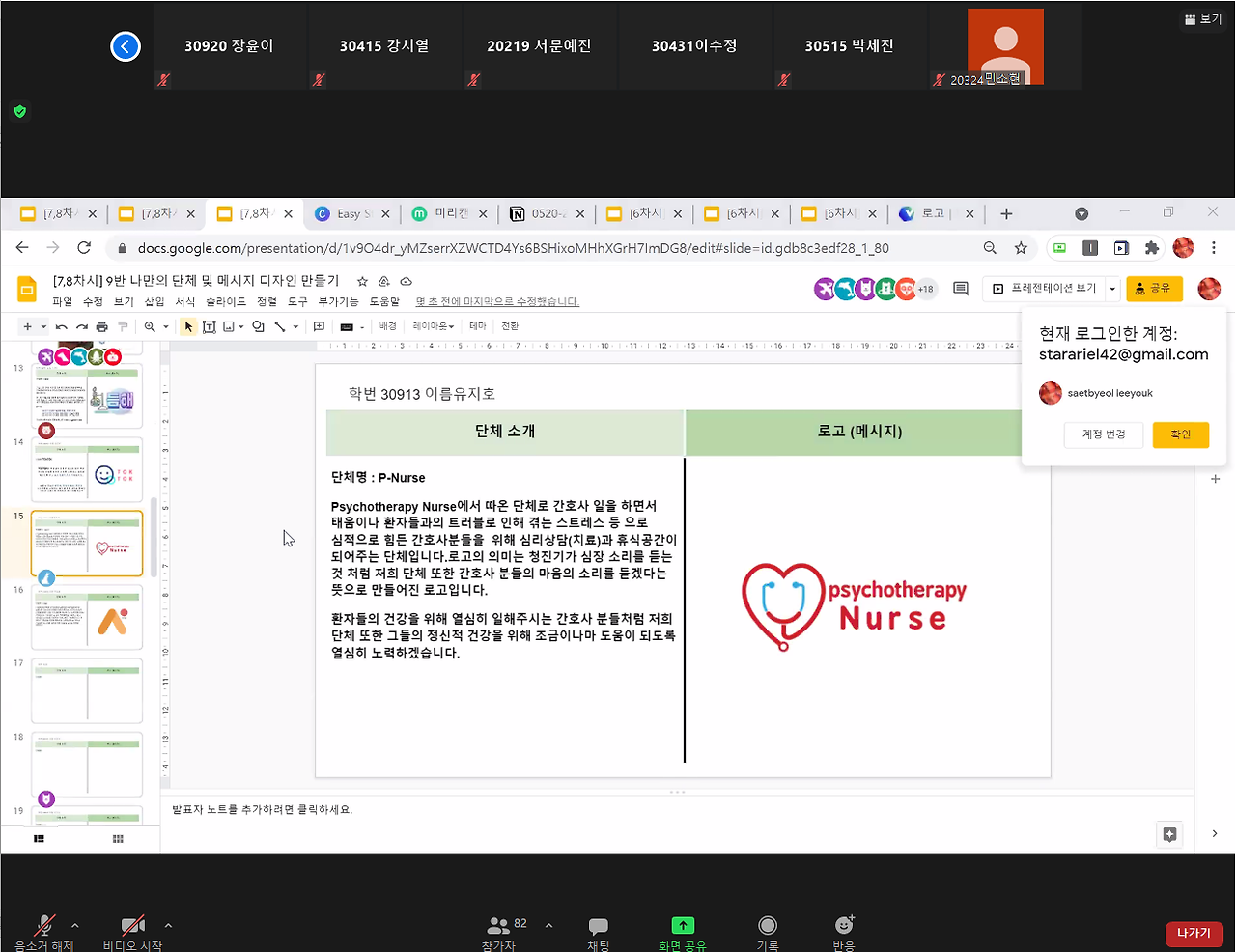Start 프레젠테이션 보기 slideshow
The width and height of the screenshot is (1236, 952).
1045,289
